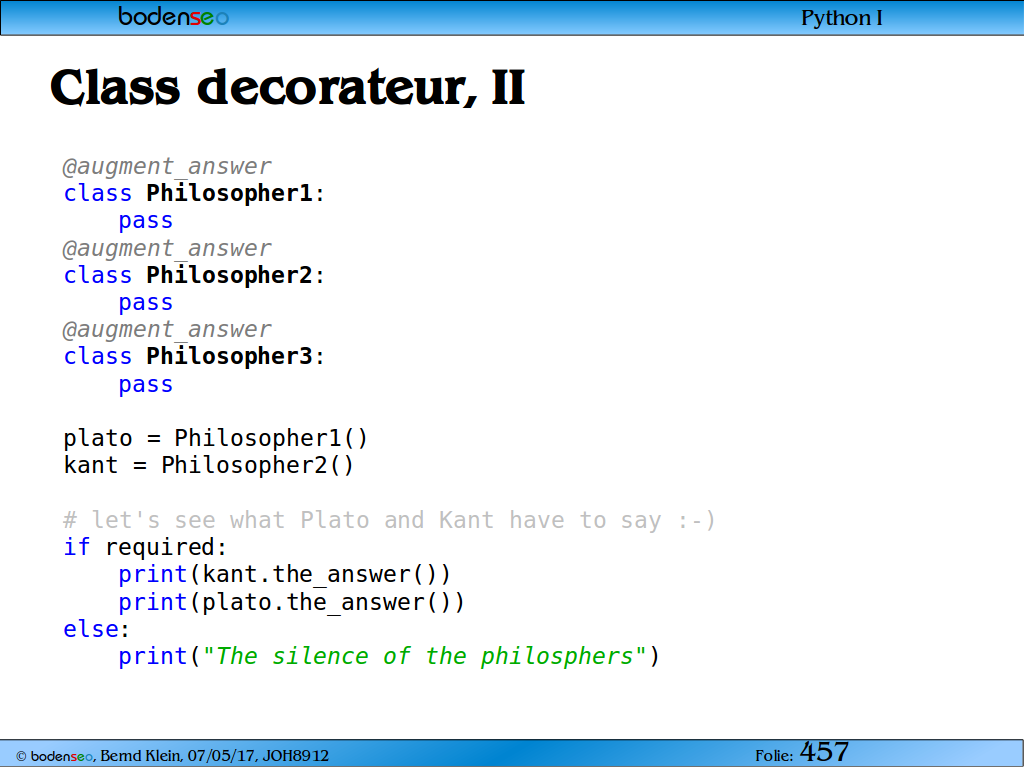Click the '@augment_answer' decorator above Philosopher2
The image size is (1024, 768).
click(x=167, y=249)
